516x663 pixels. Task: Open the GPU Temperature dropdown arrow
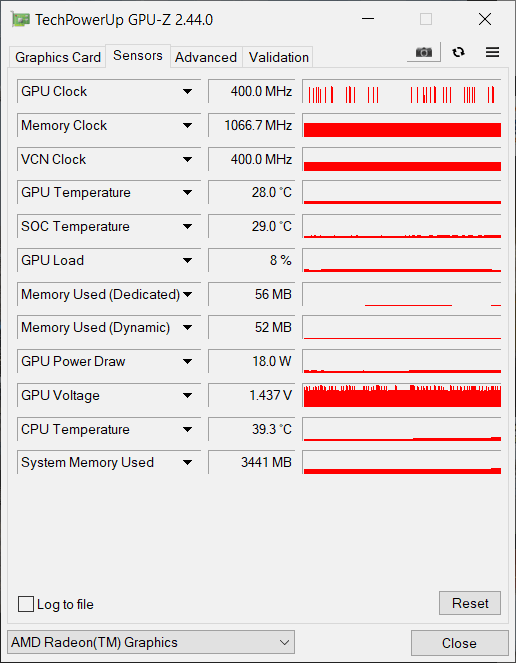[x=187, y=192]
